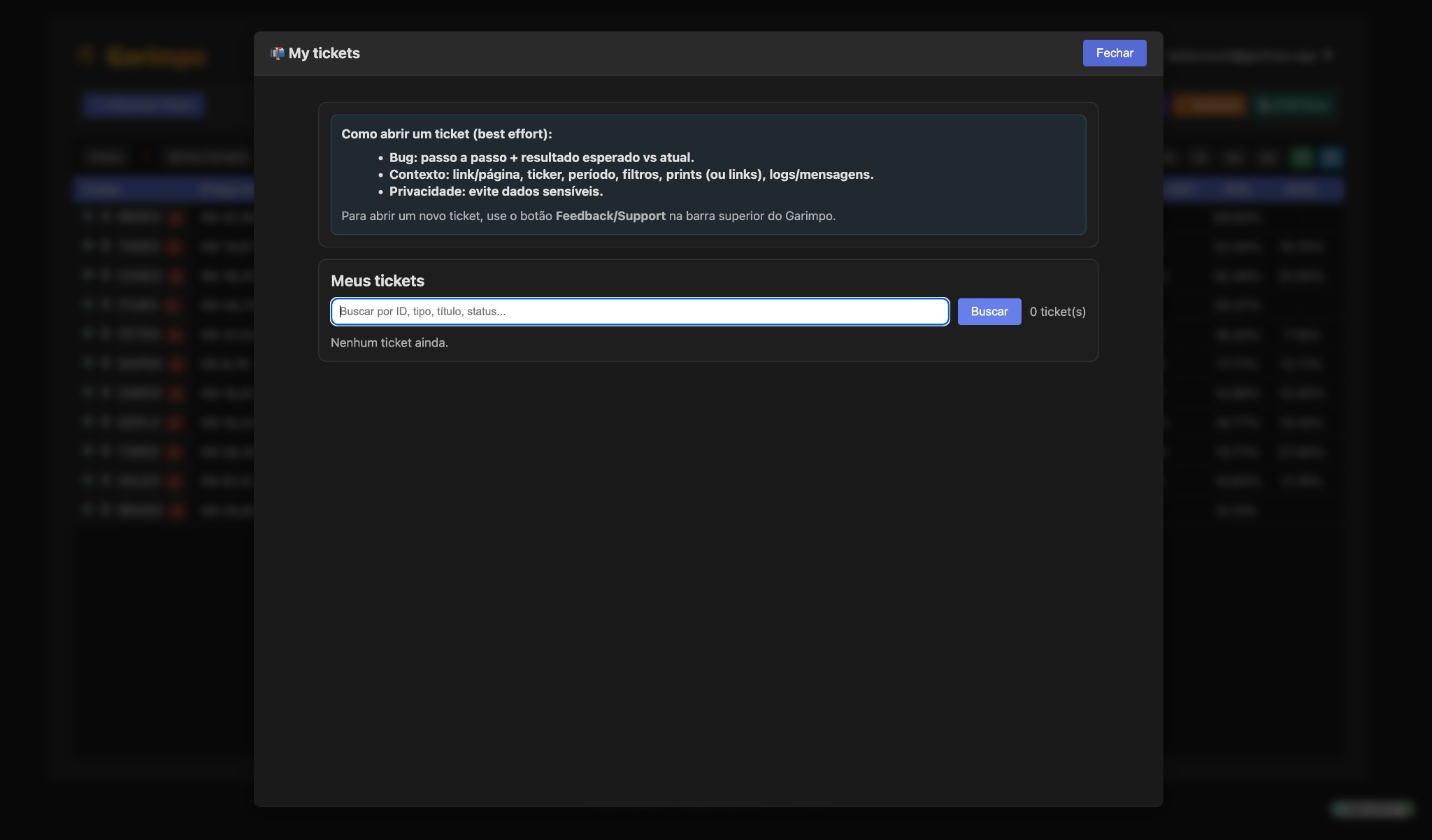Click the mailbox icon beside My tickets
Viewport: 1432px width, 840px height.
pos(277,53)
